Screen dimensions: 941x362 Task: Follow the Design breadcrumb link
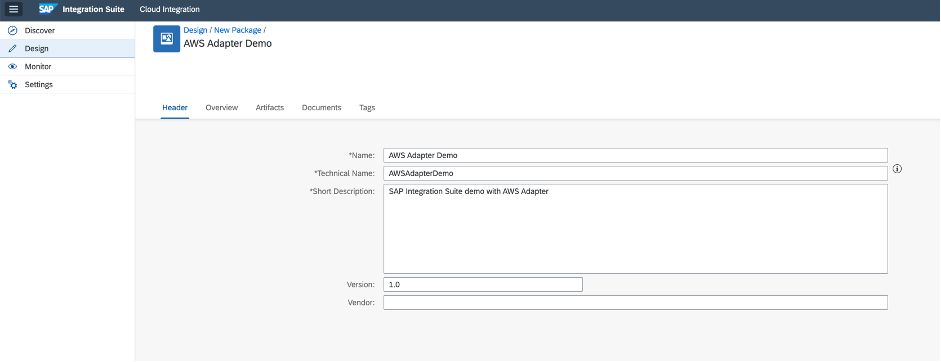(195, 30)
